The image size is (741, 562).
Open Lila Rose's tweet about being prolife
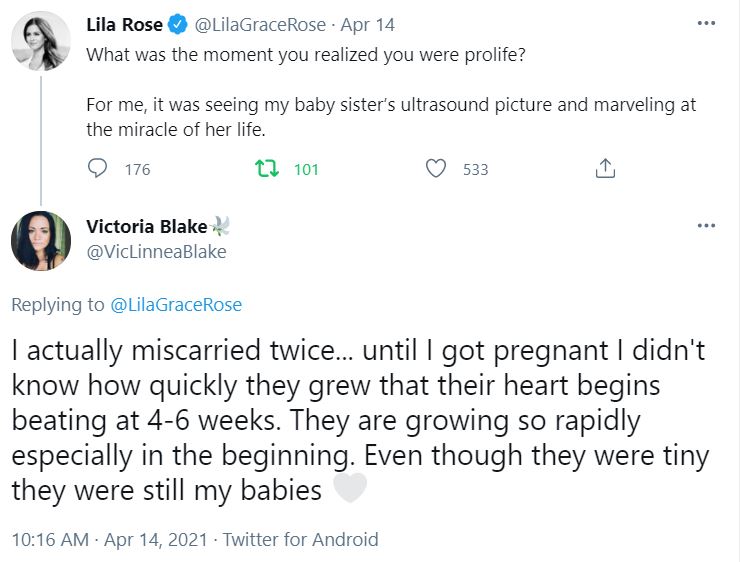click(x=390, y=104)
